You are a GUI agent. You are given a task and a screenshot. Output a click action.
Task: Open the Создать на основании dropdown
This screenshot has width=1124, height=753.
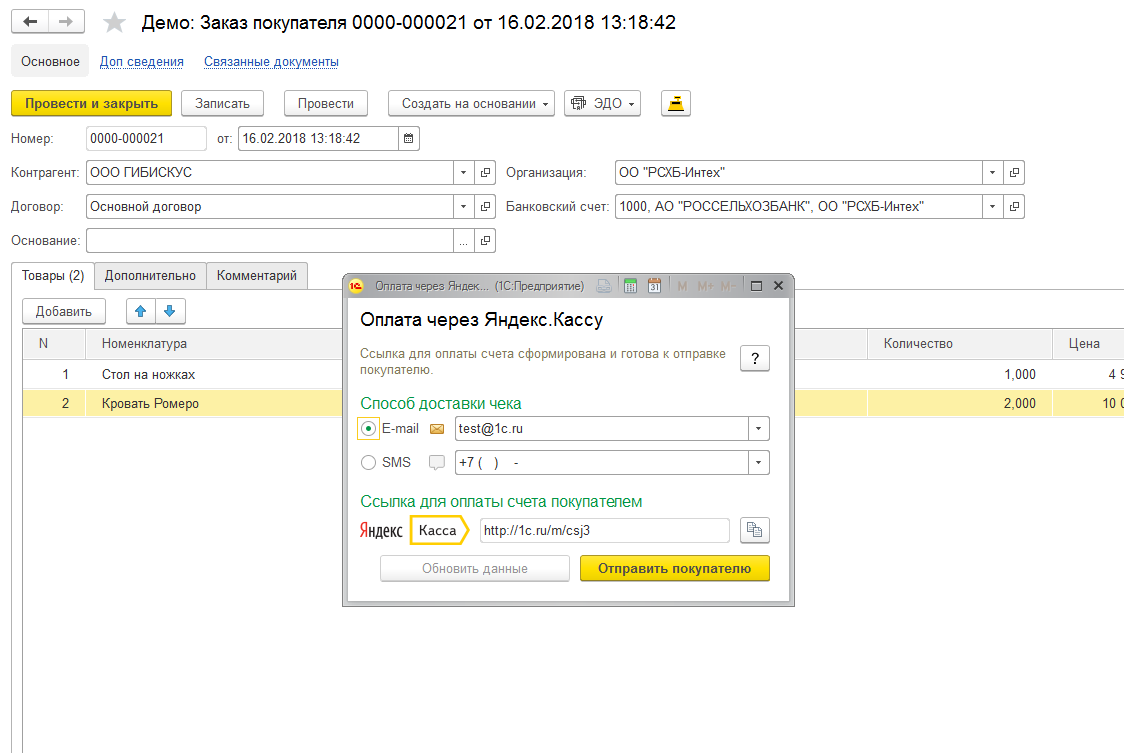click(472, 103)
